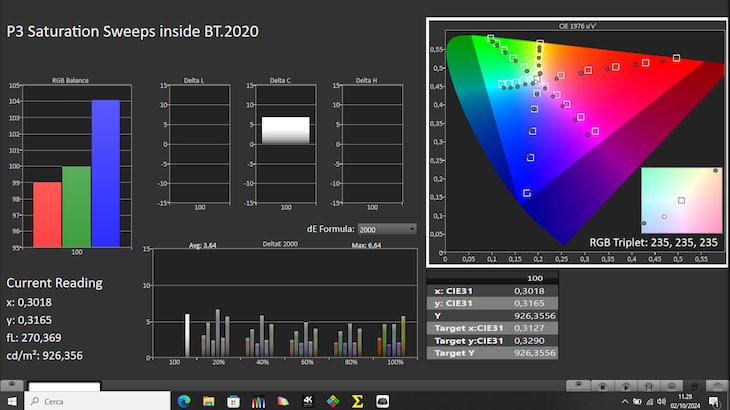Click the rainbow triangle taskbar icon
The width and height of the screenshot is (730, 410).
point(282,401)
